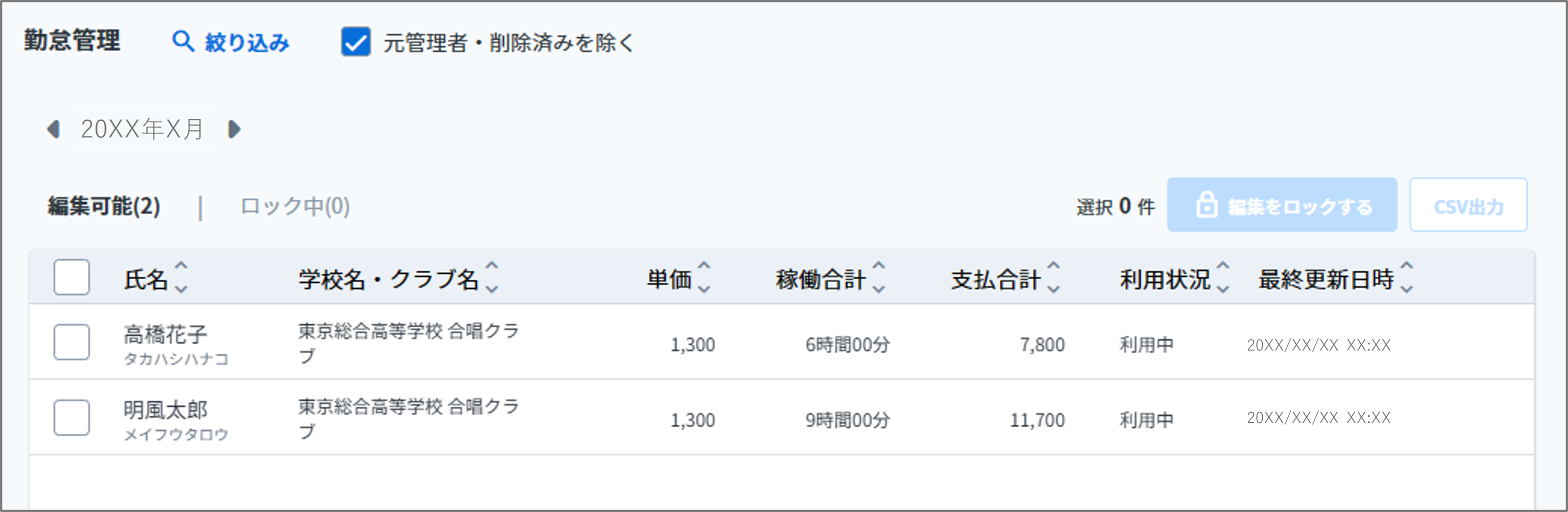Image resolution: width=1568 pixels, height=512 pixels.
Task: Click 利用中 status in 明風太郎 row
Action: (x=1147, y=420)
